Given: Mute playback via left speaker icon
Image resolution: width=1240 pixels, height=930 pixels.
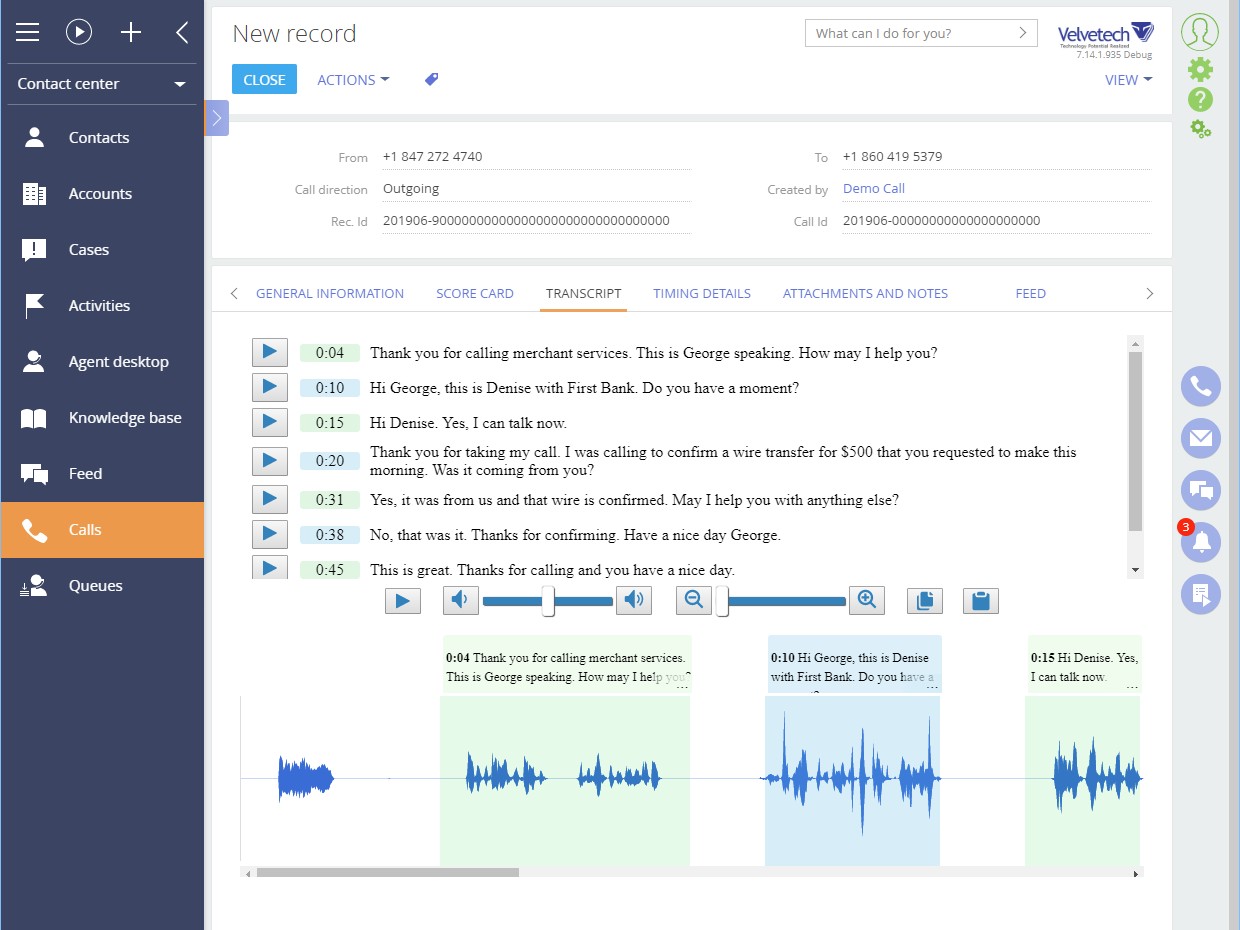Looking at the screenshot, I should point(460,600).
